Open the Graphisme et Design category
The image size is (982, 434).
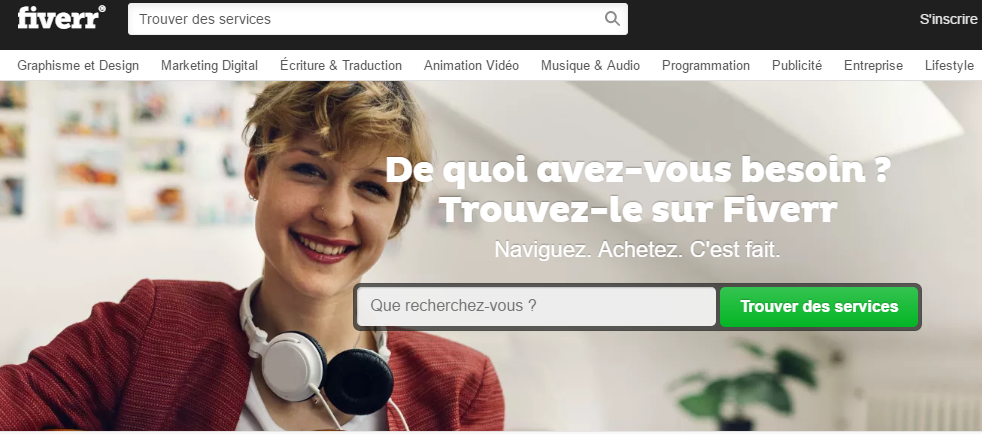78,65
